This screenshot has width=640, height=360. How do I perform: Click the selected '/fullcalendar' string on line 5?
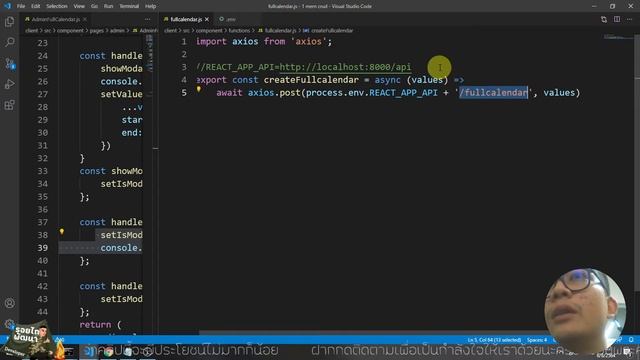tap(493, 93)
